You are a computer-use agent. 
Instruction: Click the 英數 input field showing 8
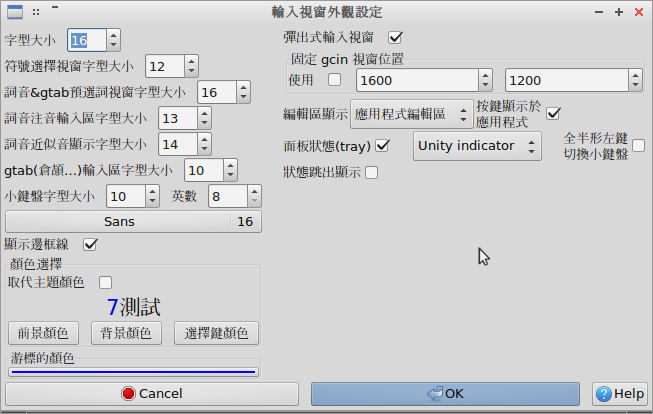pyautogui.click(x=228, y=196)
